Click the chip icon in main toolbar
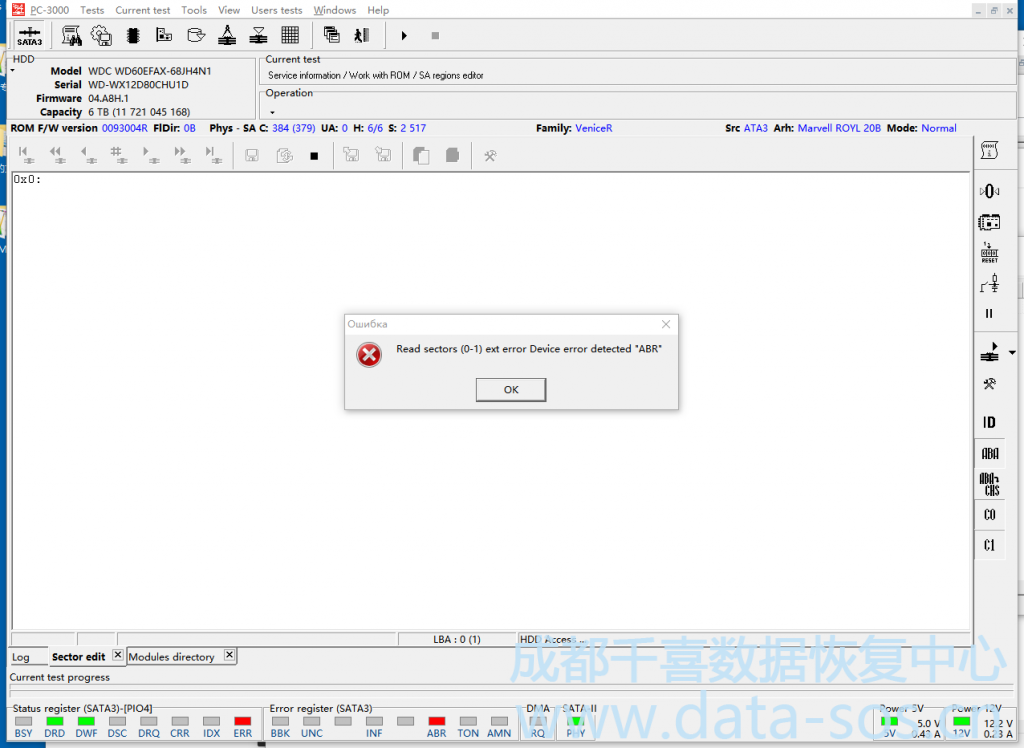The height and width of the screenshot is (748, 1024). tap(132, 35)
